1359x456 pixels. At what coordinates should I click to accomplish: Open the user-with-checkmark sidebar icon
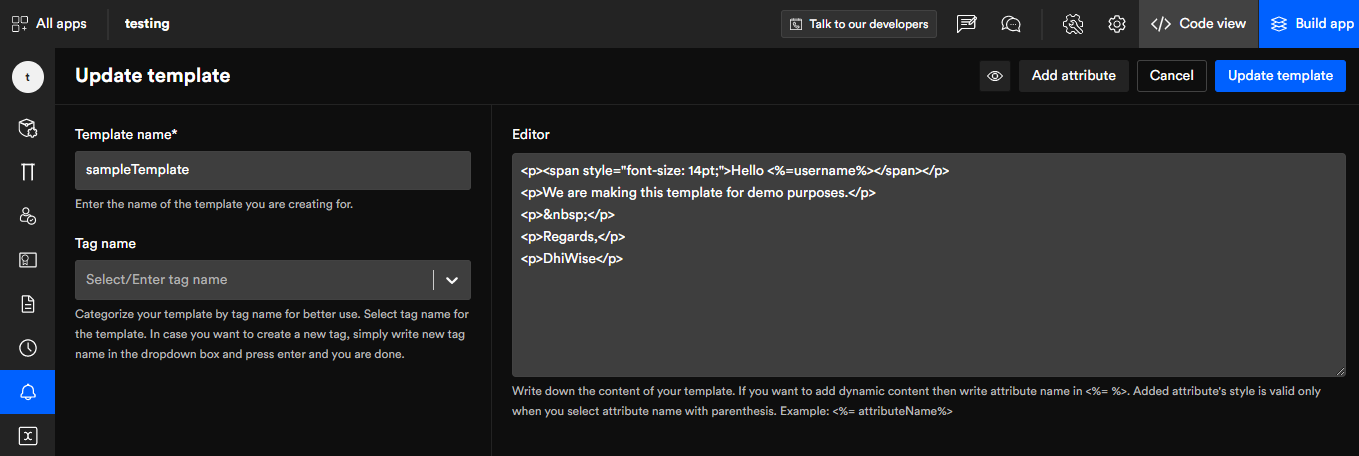coord(28,216)
